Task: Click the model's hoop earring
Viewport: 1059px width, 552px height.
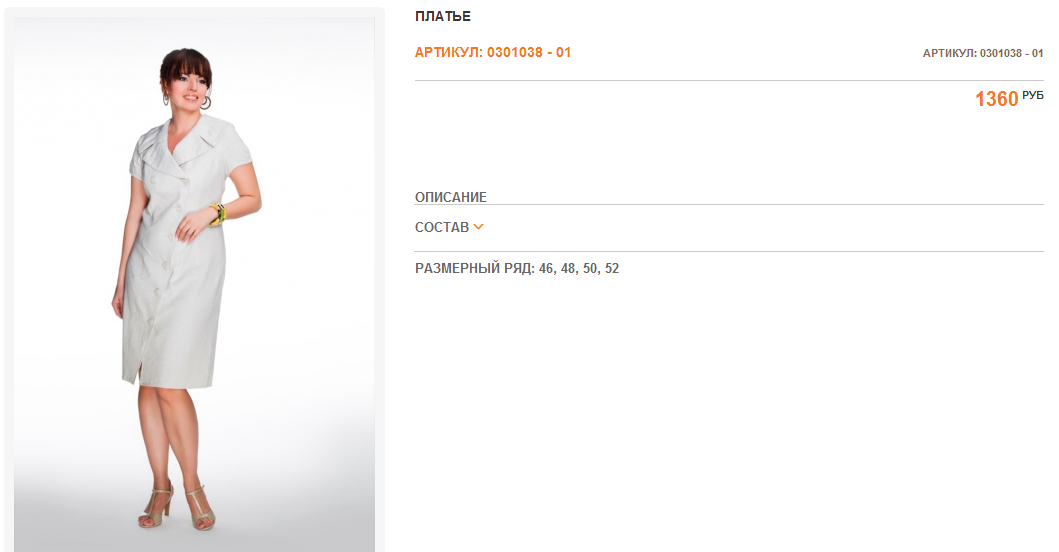Action: [205, 103]
